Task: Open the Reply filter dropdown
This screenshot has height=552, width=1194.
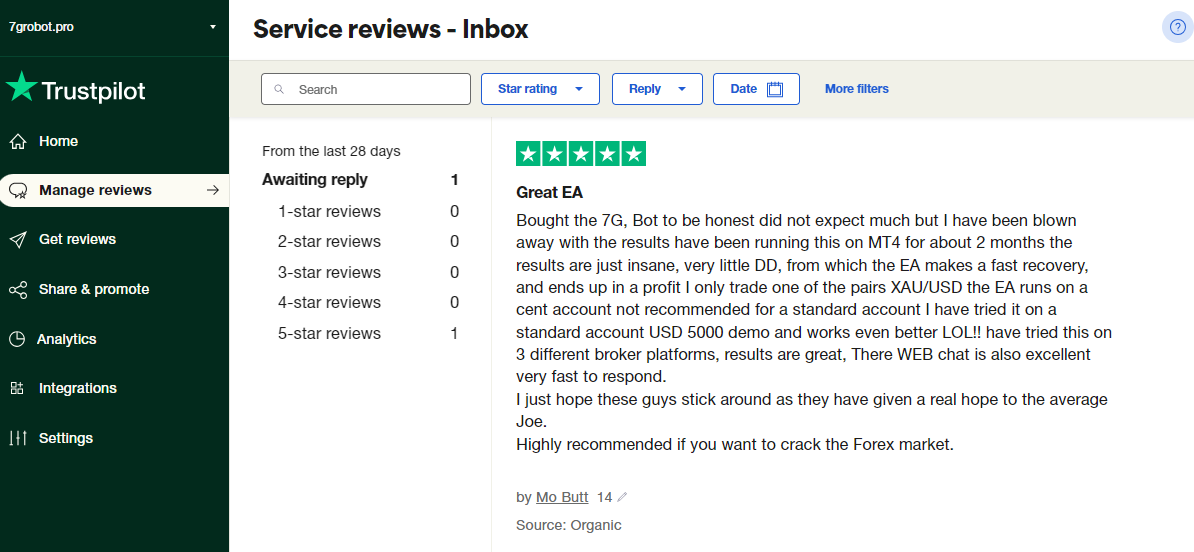Action: pyautogui.click(x=657, y=89)
